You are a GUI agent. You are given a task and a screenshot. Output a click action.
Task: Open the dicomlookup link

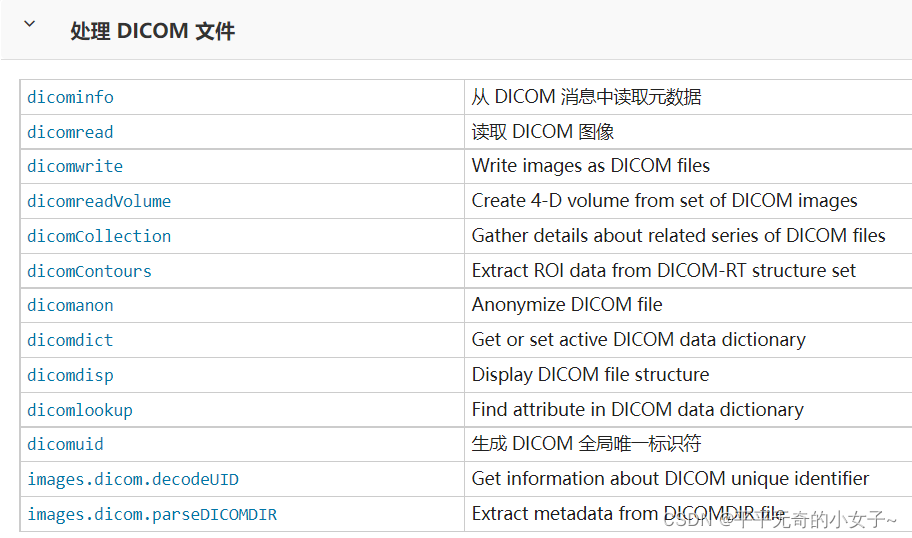click(80, 410)
